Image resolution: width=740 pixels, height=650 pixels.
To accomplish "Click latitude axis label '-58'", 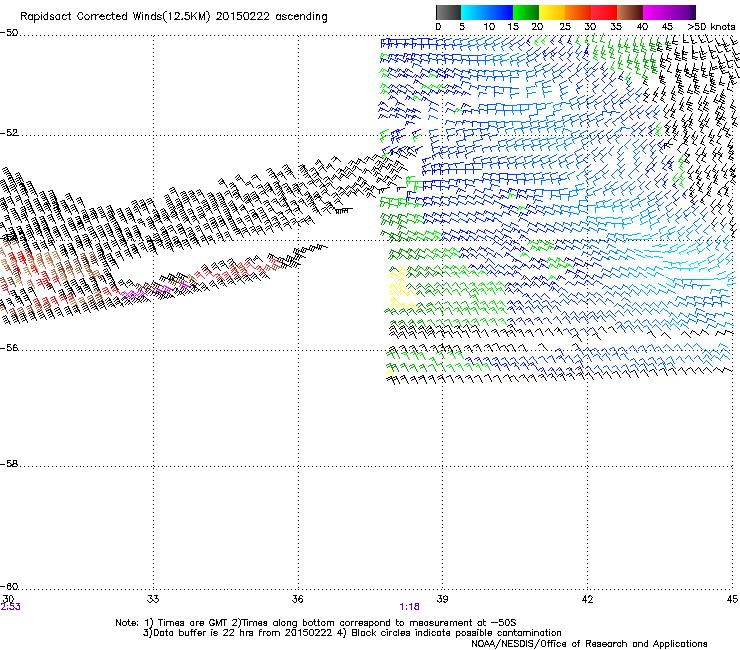I will tap(9, 464).
